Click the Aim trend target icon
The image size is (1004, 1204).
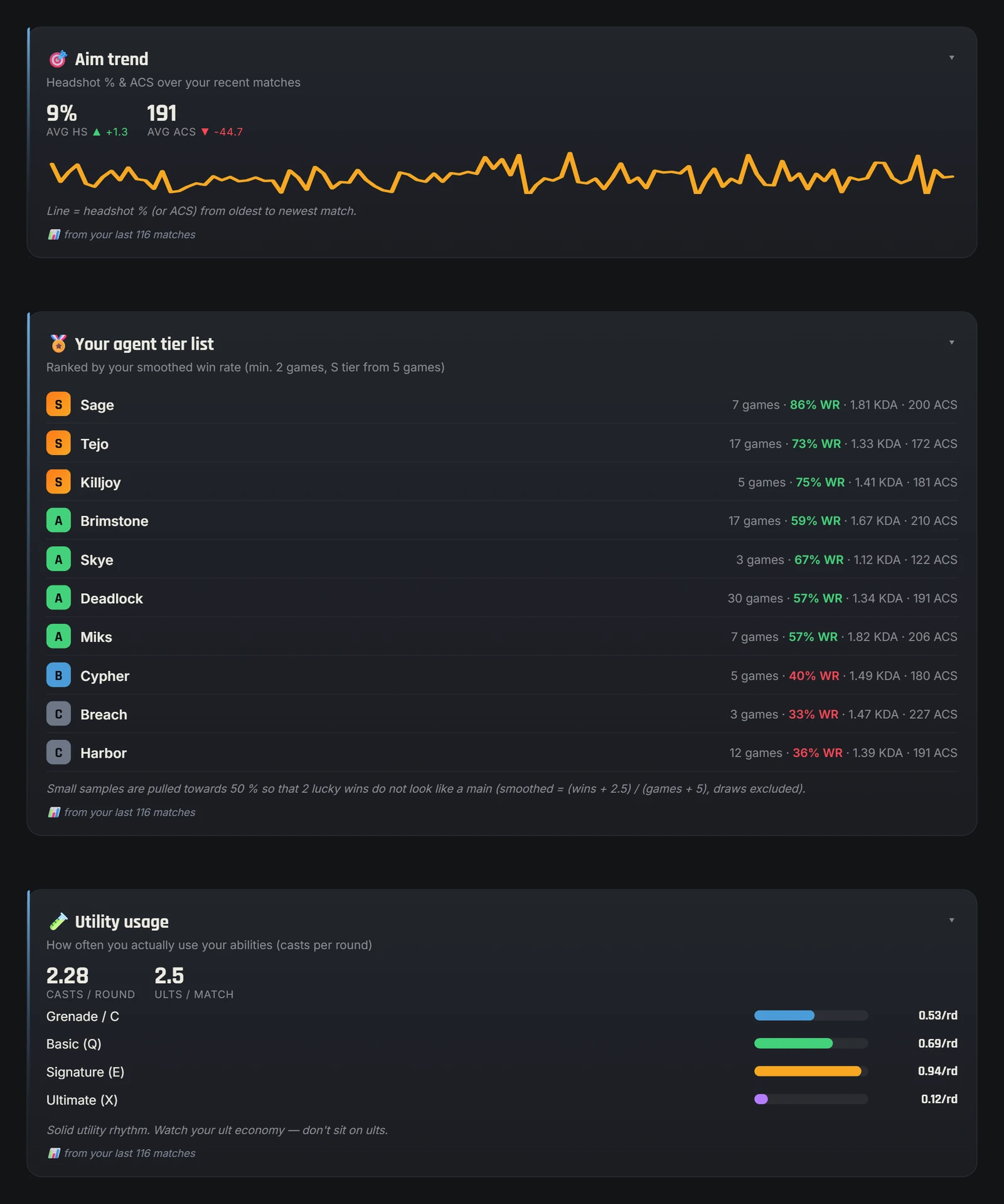[58, 59]
